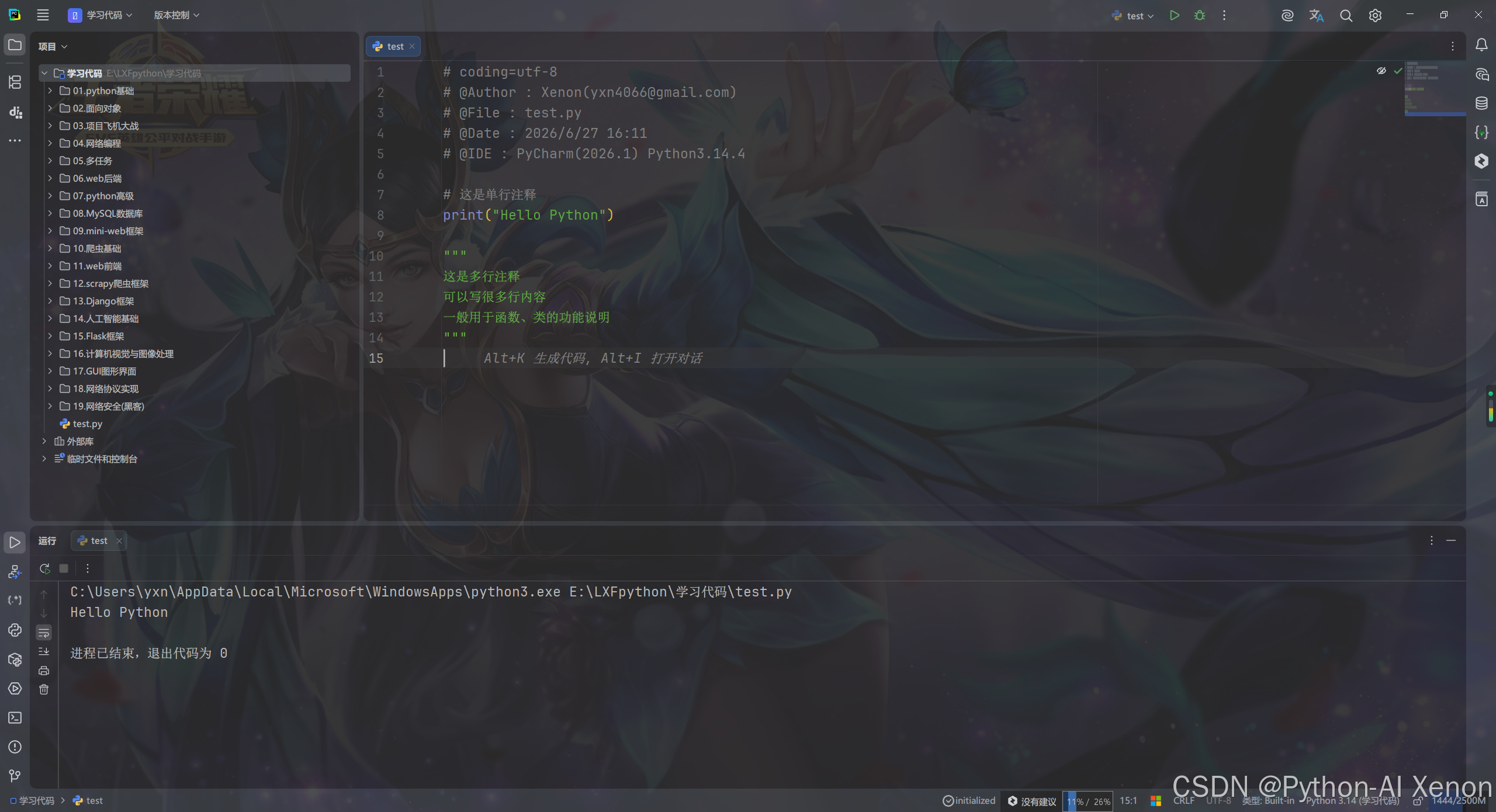Viewport: 1496px width, 812px height.
Task: Expand the 13.Django框架 folder
Action: (50, 301)
